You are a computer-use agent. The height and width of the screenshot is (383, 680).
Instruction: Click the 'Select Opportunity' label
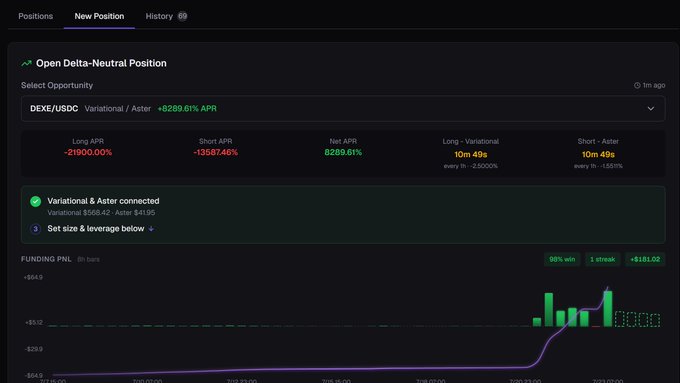[57, 85]
